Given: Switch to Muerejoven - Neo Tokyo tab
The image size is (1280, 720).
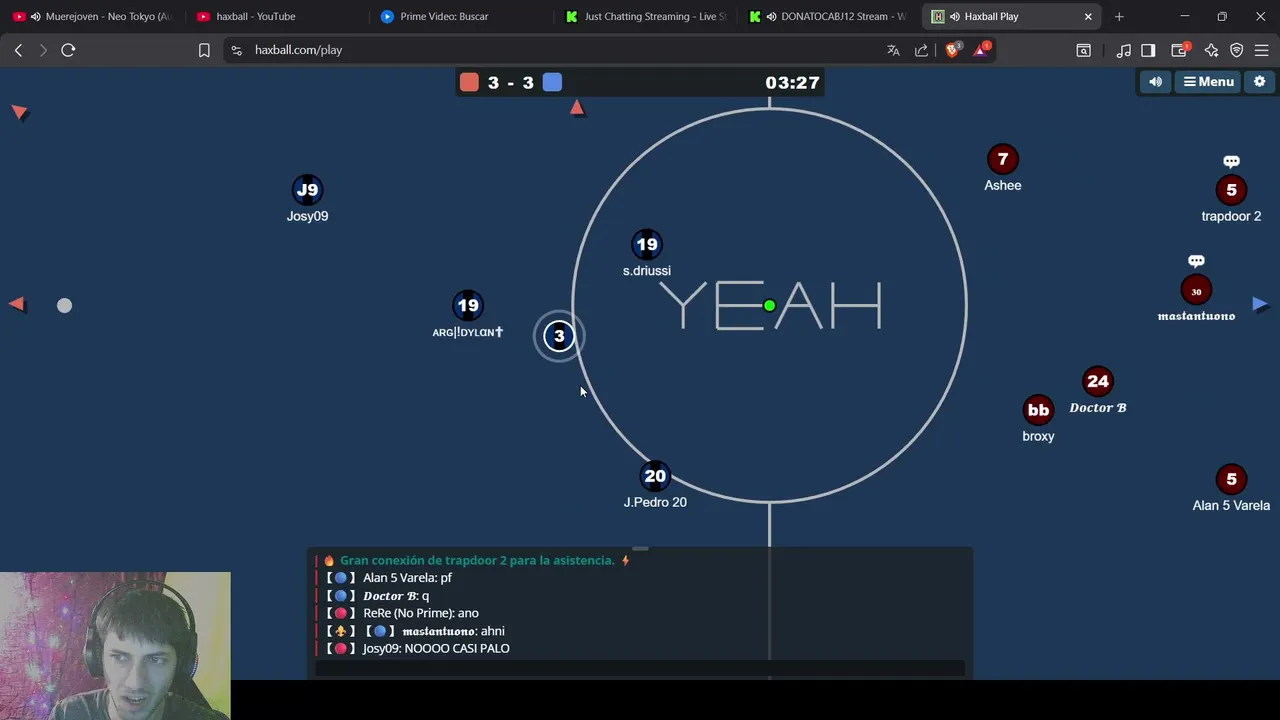Looking at the screenshot, I should pos(91,17).
